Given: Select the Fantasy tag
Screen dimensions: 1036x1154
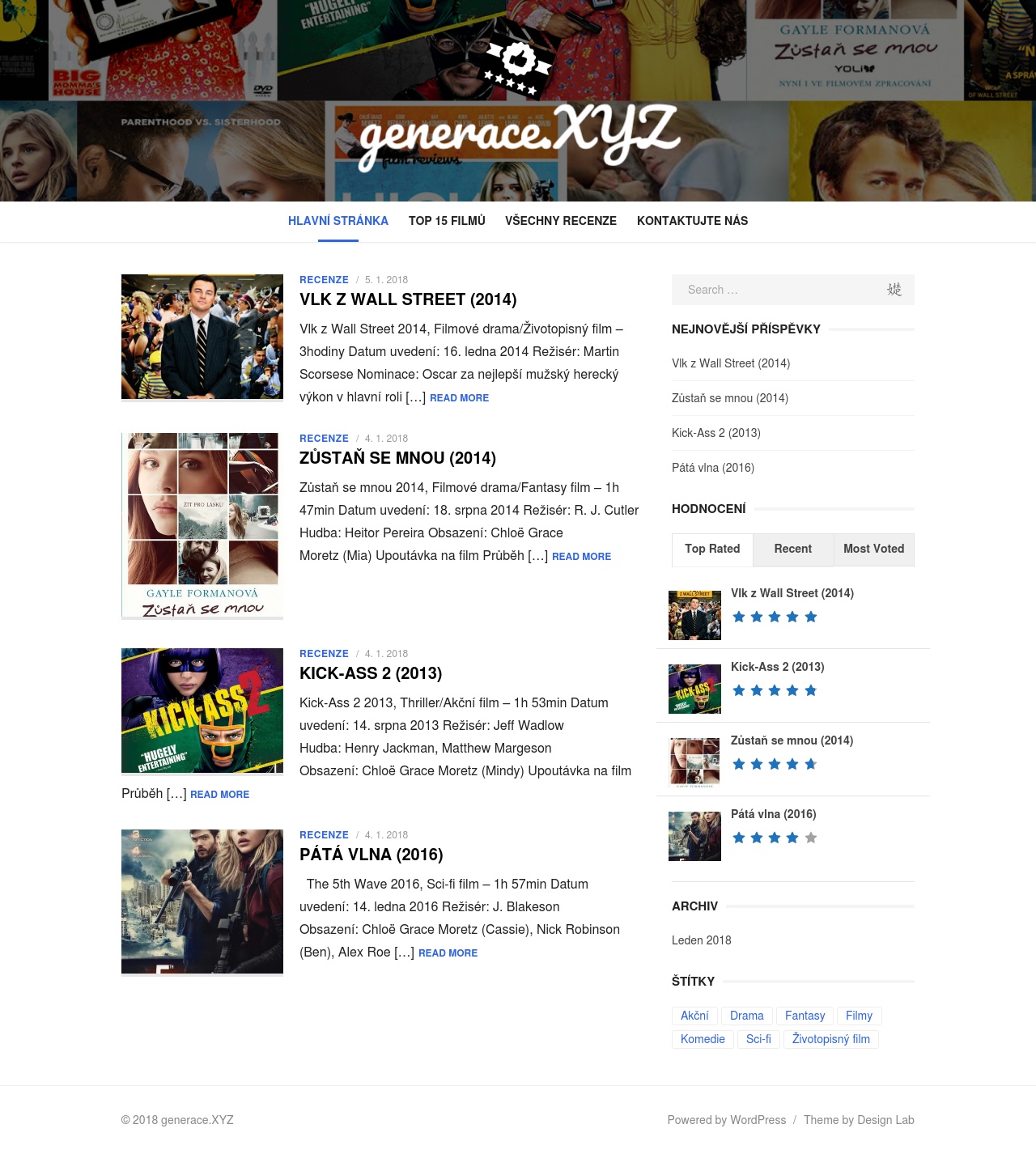Looking at the screenshot, I should coord(805,1016).
